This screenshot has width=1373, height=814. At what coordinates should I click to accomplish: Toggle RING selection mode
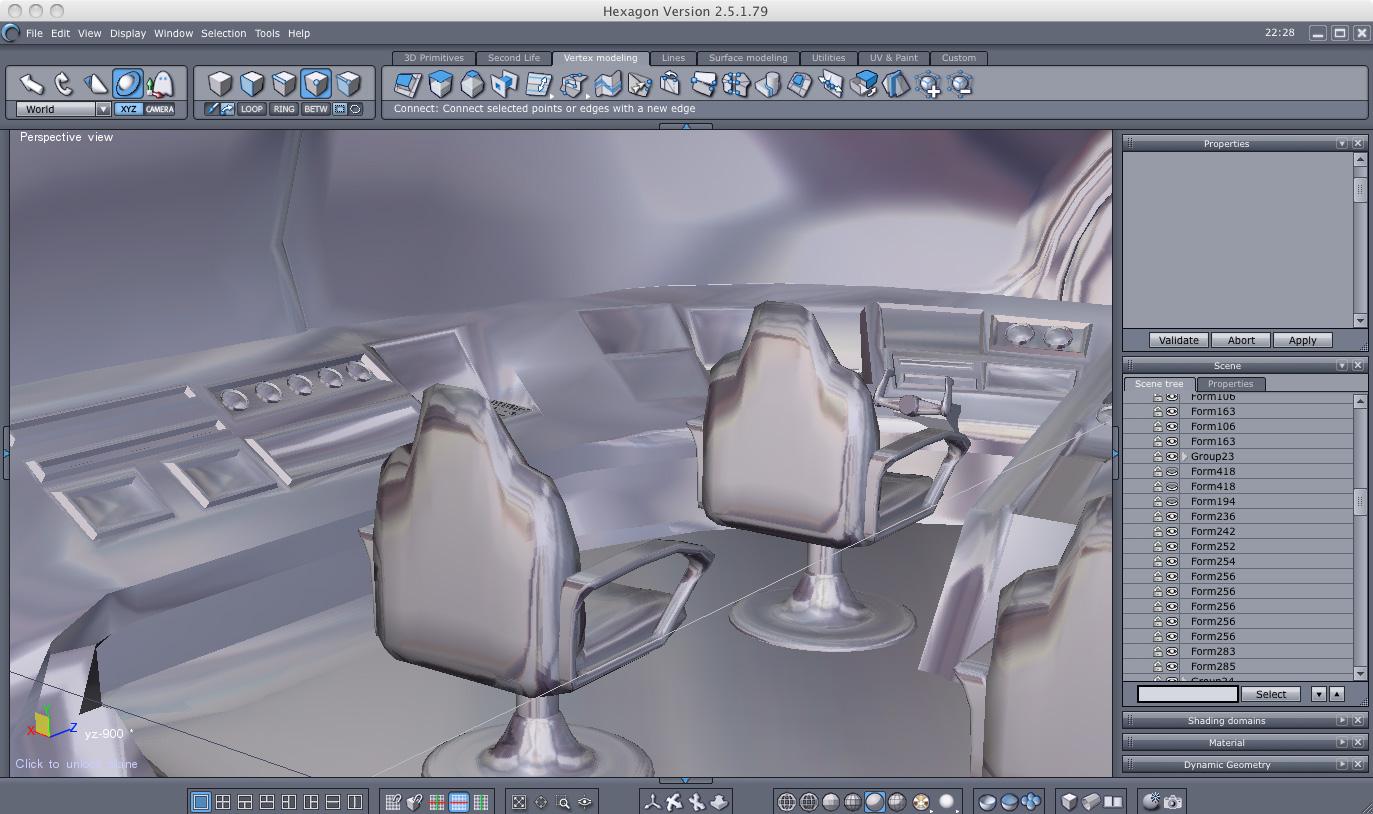[284, 109]
